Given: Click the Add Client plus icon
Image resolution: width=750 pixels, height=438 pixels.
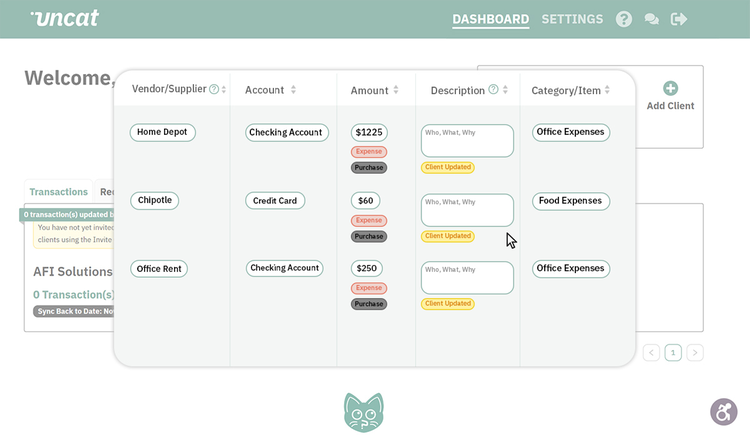Looking at the screenshot, I should 670,88.
